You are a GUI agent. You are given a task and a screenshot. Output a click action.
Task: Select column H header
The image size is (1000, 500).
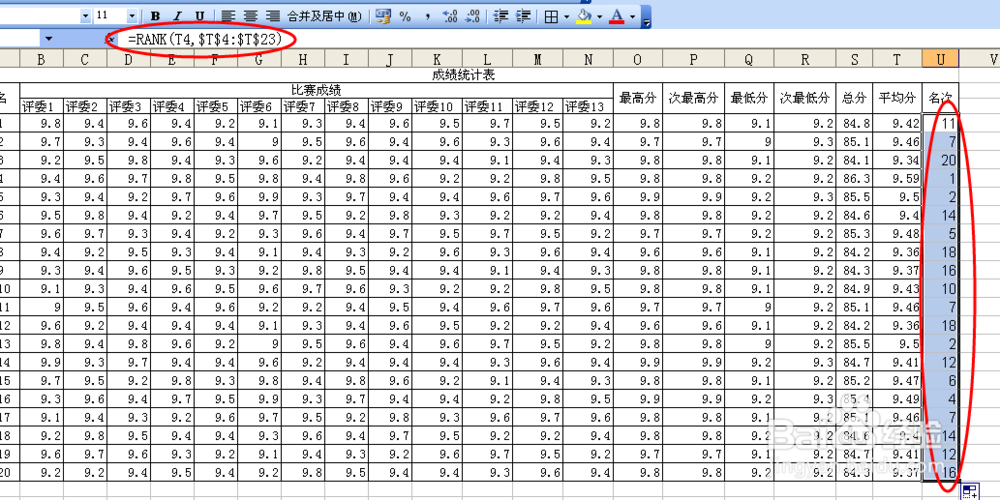(302, 59)
